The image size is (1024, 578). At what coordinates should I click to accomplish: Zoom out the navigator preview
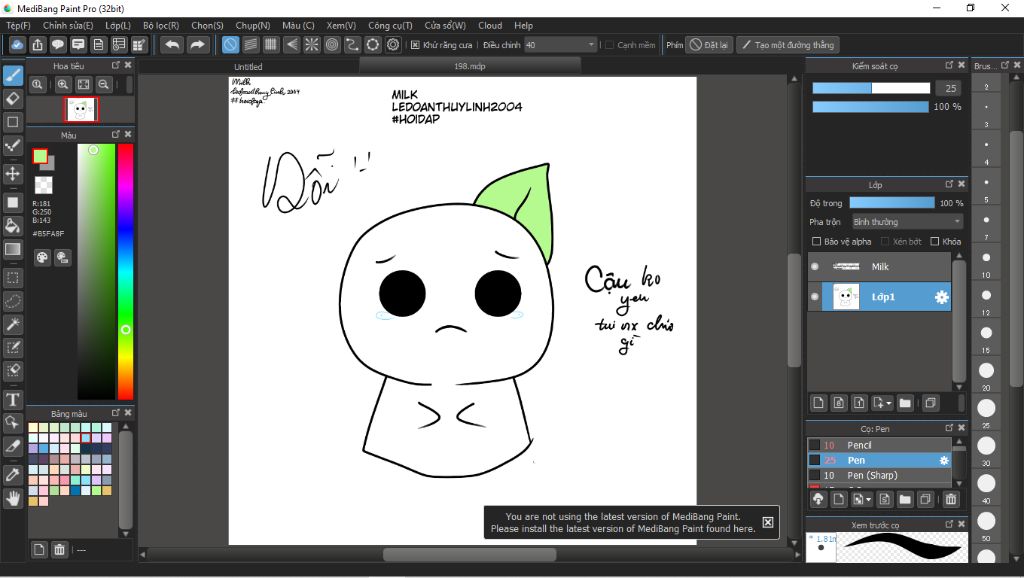[x=103, y=84]
